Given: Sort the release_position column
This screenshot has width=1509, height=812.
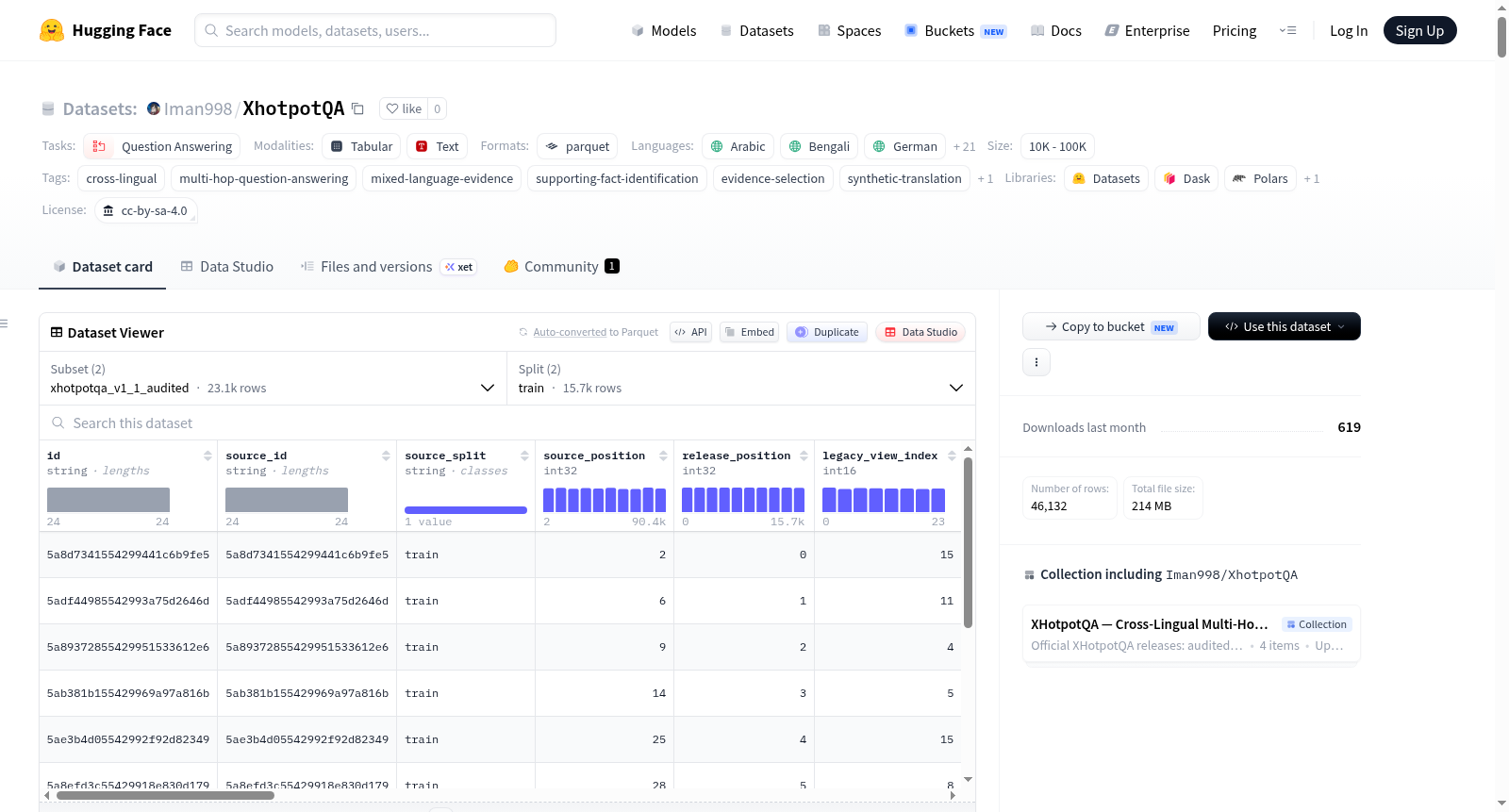Looking at the screenshot, I should [804, 456].
